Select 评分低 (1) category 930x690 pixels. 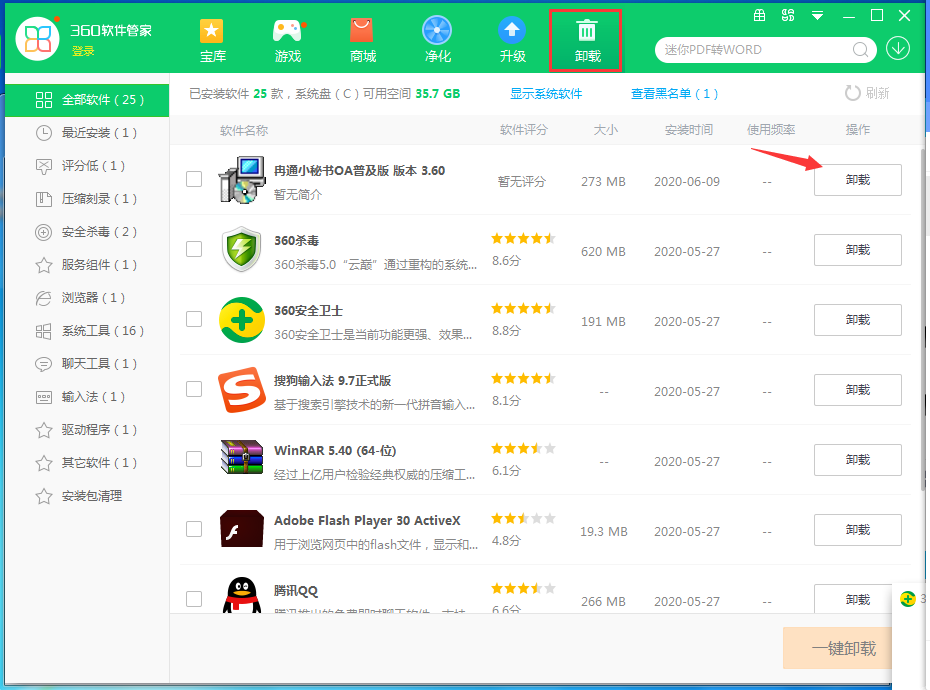pos(87,166)
